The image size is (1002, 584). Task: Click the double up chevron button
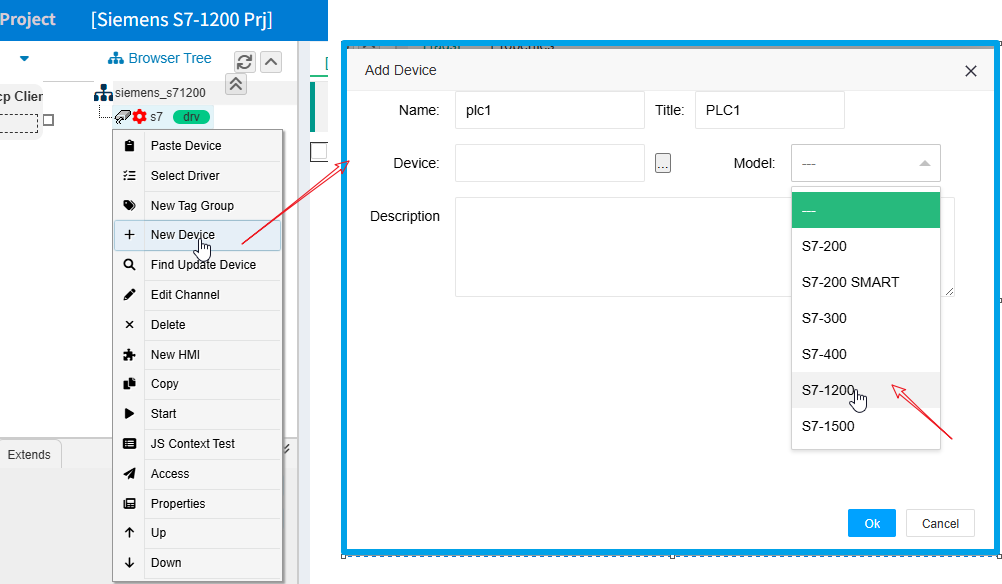click(236, 84)
